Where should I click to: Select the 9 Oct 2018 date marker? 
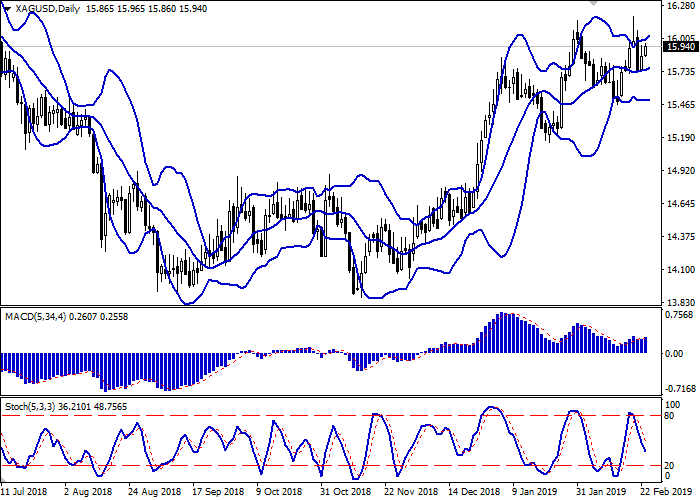click(278, 492)
